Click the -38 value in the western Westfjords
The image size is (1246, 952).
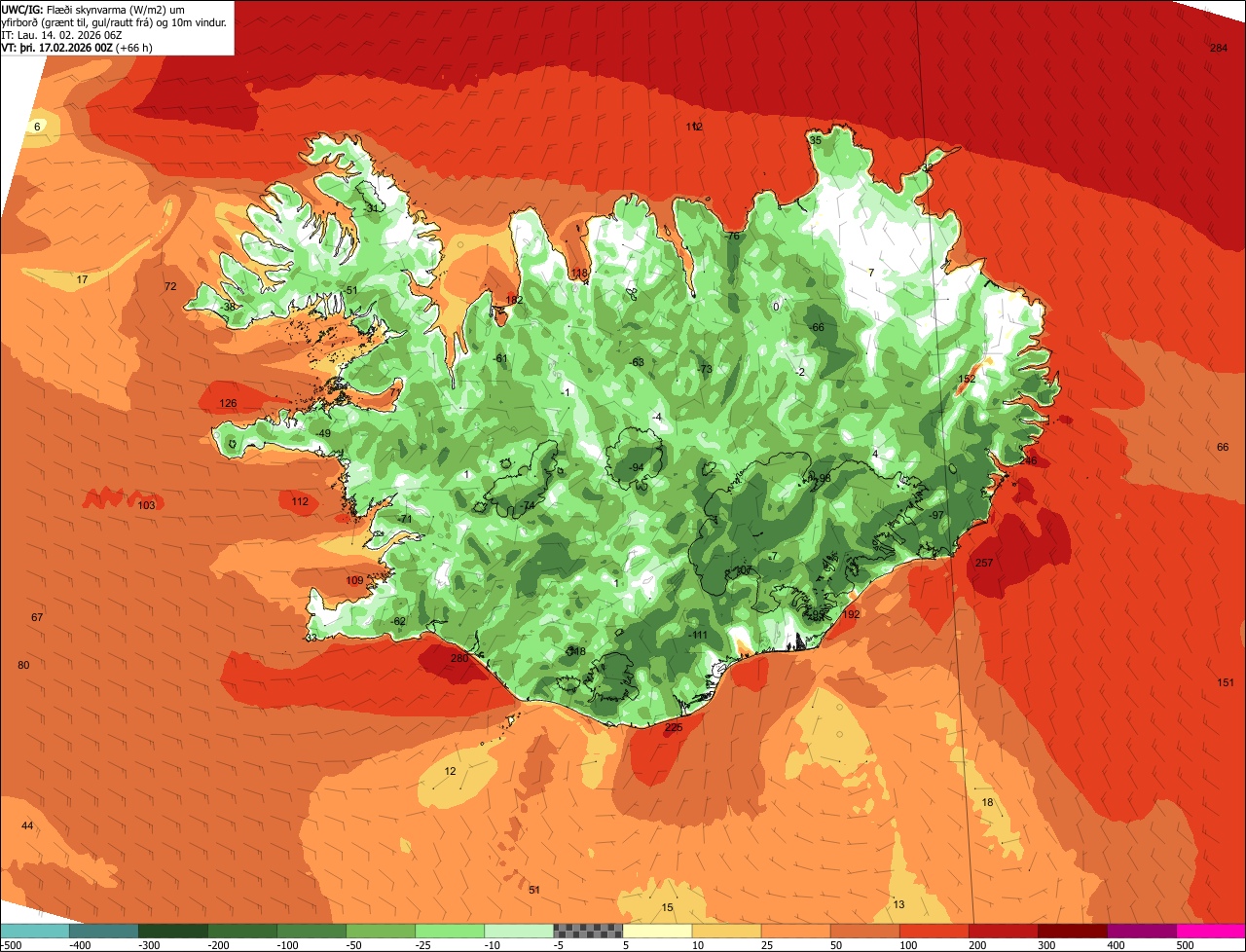(229, 307)
